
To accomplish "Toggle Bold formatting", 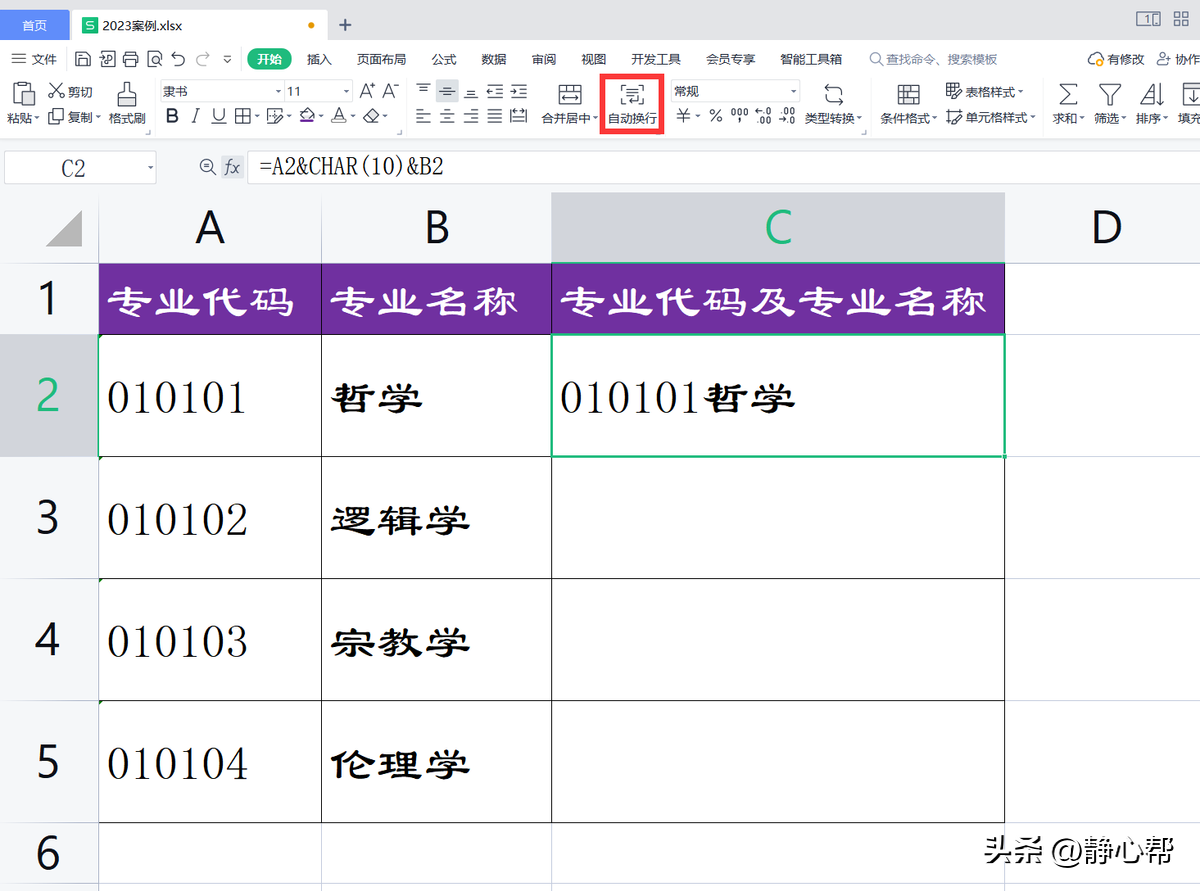I will coord(171,117).
